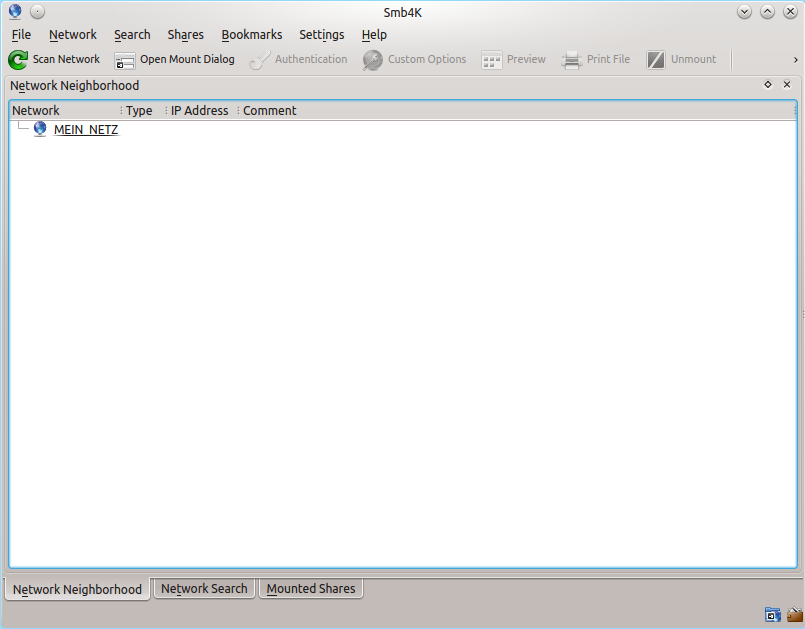
Task: Float the Network Neighborhood dock panel
Action: click(x=768, y=85)
